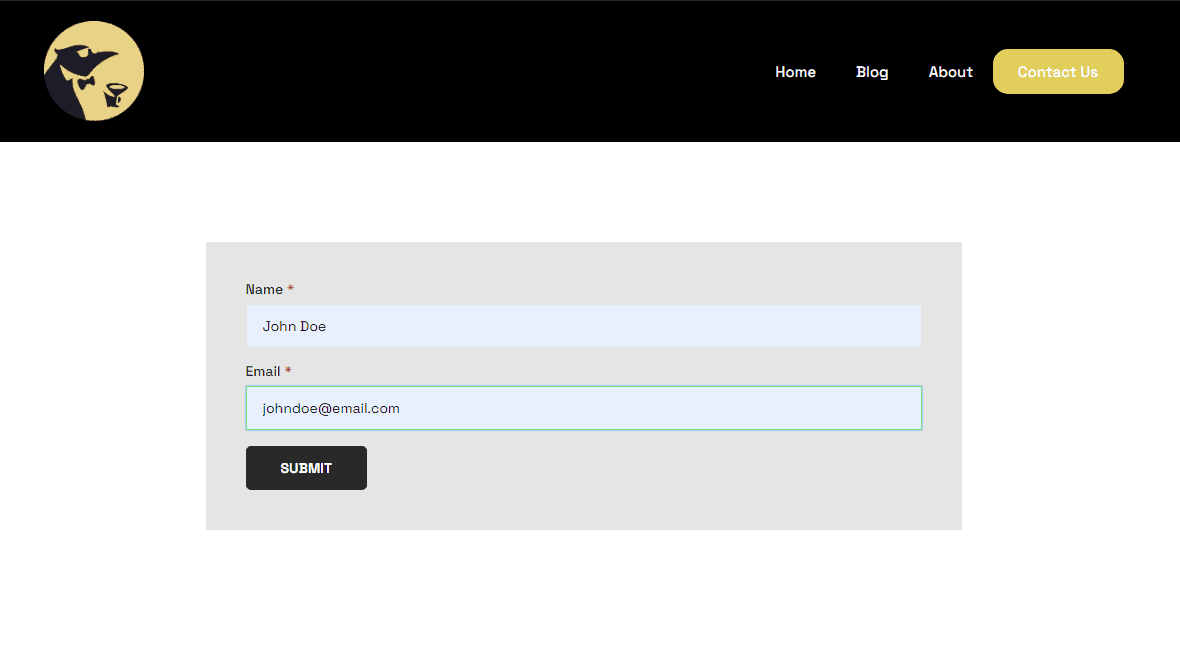Click the Email field label
The width and height of the screenshot is (1180, 660).
(x=263, y=371)
